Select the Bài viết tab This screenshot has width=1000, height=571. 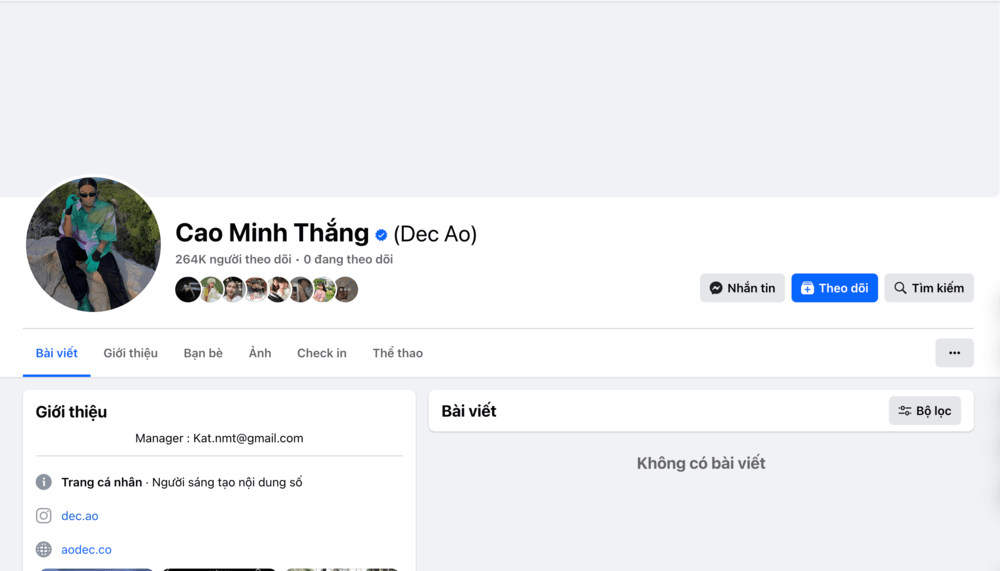click(x=56, y=353)
